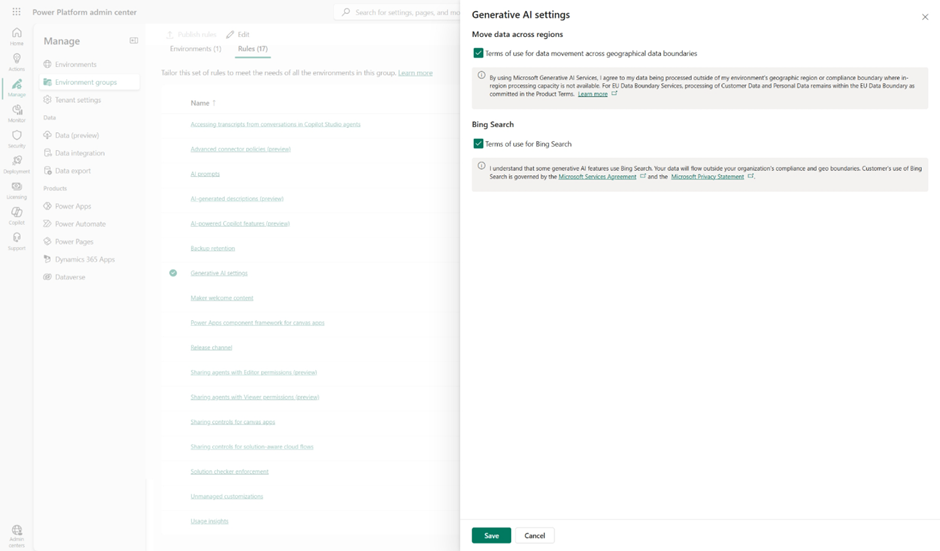Open Support headset in left rail
Image resolution: width=940 pixels, height=551 pixels.
tap(17, 242)
